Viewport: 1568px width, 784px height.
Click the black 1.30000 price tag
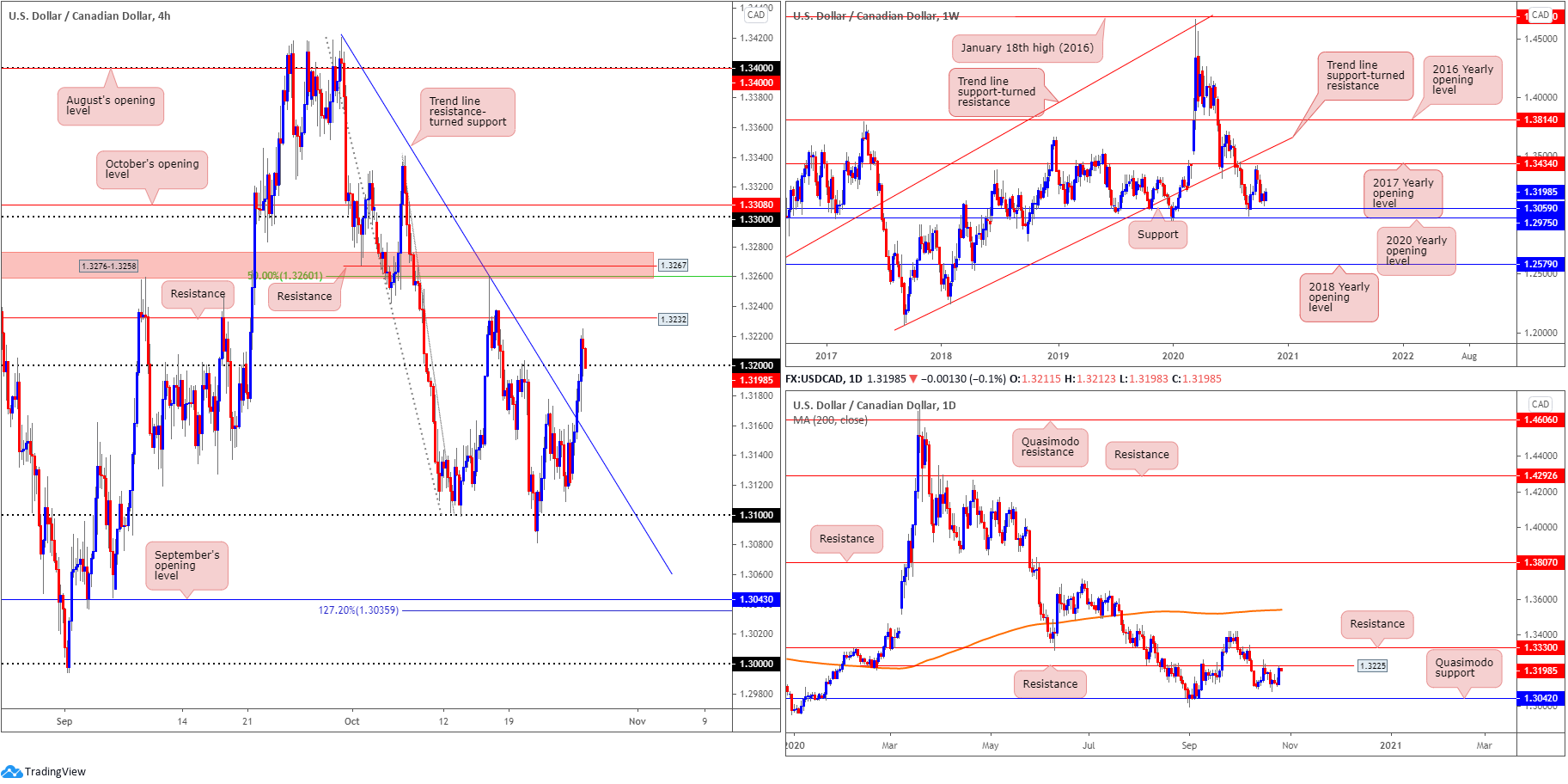(x=756, y=664)
